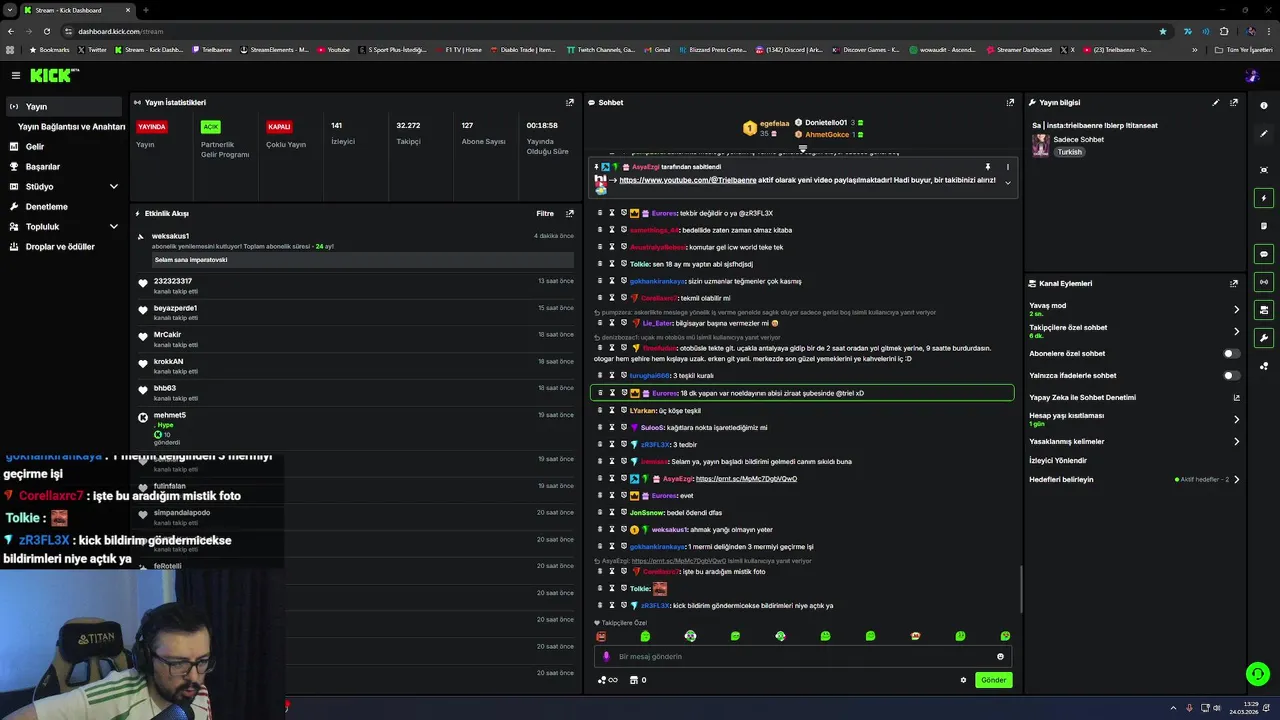Click the bookmark star in address bar
The image size is (1280, 720).
1162,31
